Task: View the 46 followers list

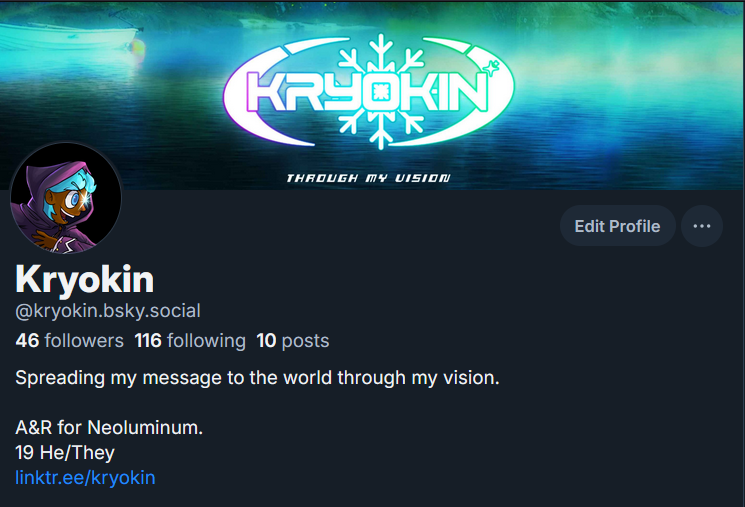Action: pyautogui.click(x=69, y=341)
